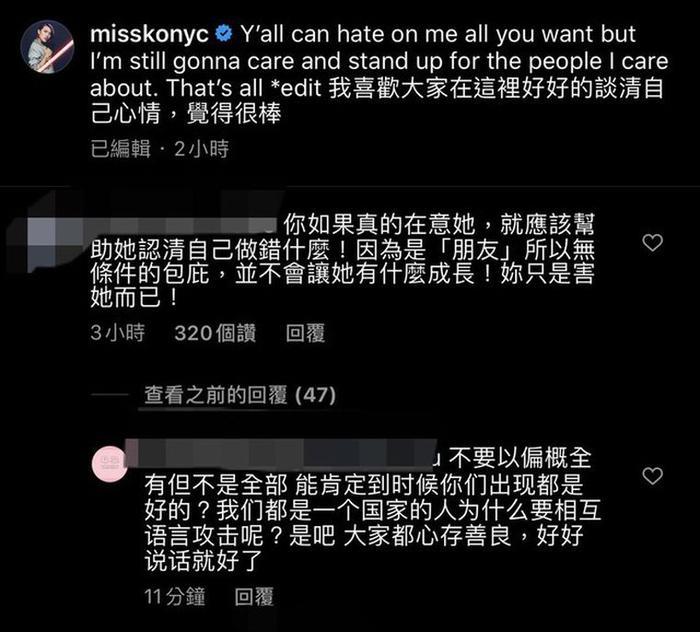Click the blurred username above the 不要以偏概全 reply
Screen dimensions: 700x632
(283, 455)
